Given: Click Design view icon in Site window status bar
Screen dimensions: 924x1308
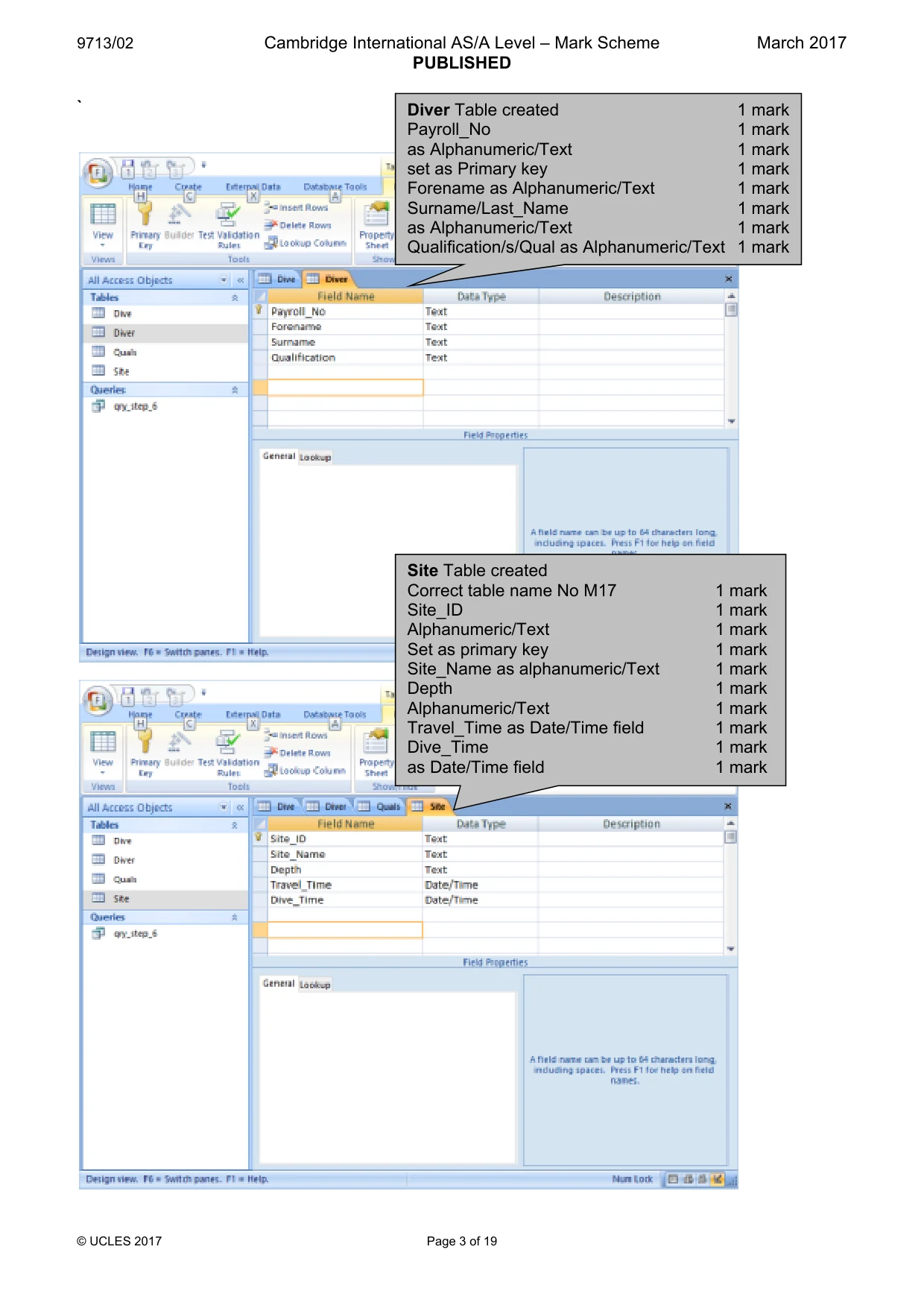Looking at the screenshot, I should tap(718, 1179).
